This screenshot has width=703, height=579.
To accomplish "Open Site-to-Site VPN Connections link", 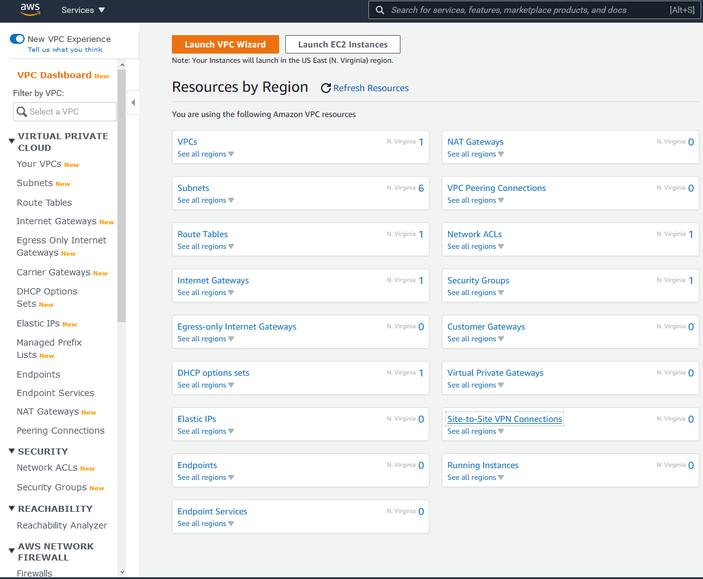I will (x=504, y=419).
